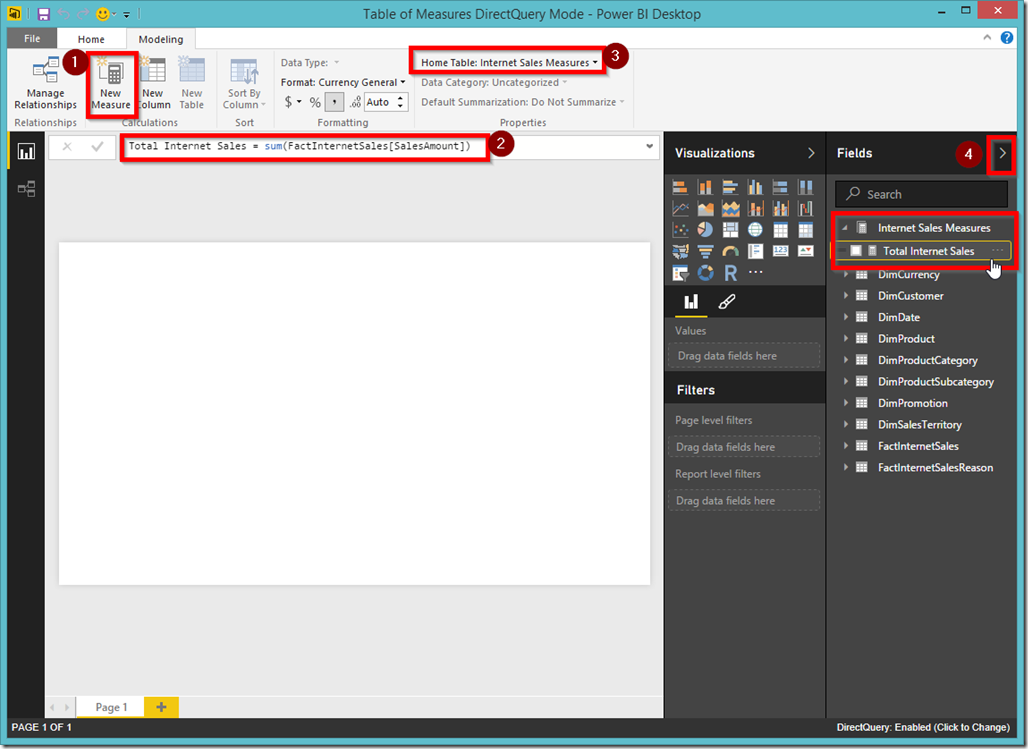Switch to Report view in left sidebar
Viewport: 1028px width, 749px height.
(26, 152)
